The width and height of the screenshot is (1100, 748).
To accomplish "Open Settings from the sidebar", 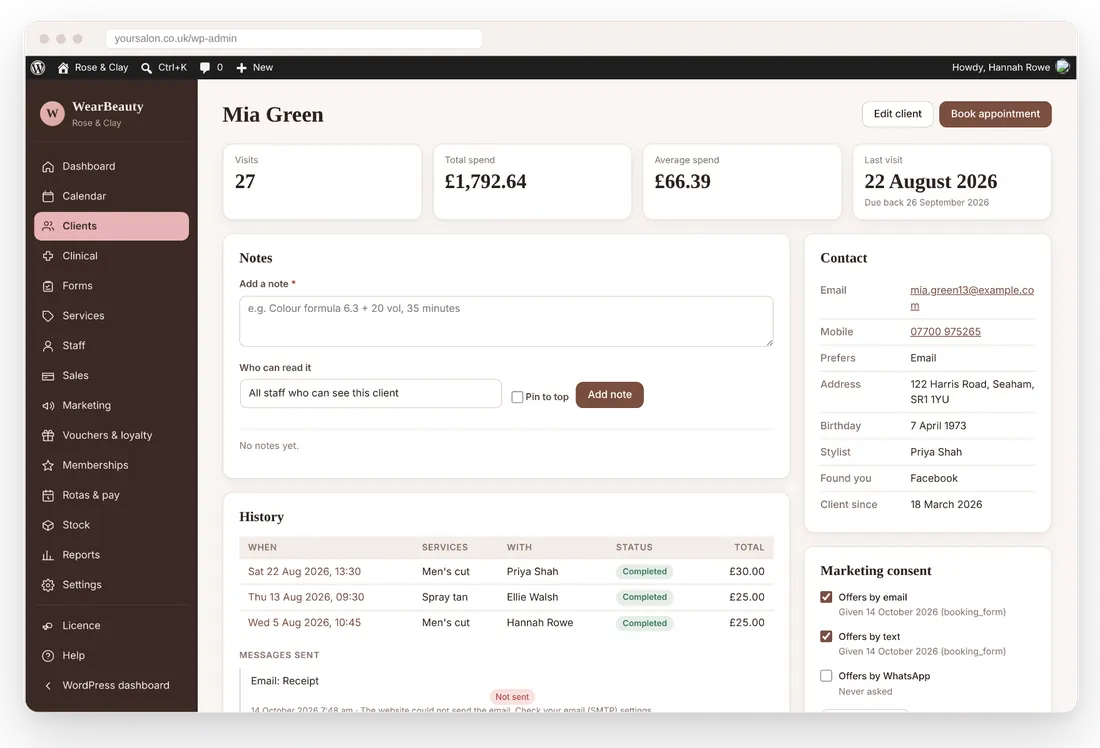I will click(112, 585).
